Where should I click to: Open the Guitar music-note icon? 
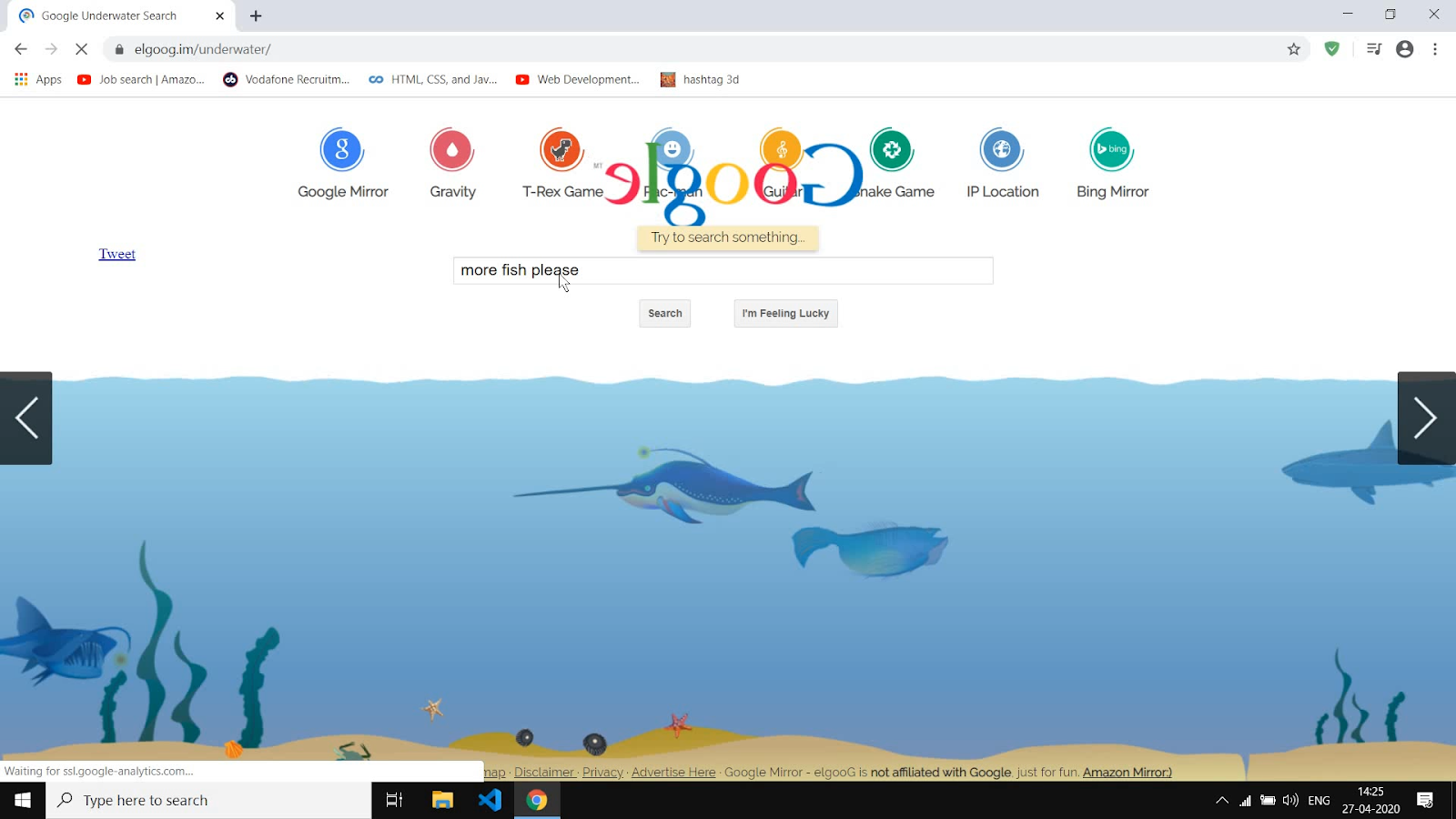pyautogui.click(x=782, y=150)
